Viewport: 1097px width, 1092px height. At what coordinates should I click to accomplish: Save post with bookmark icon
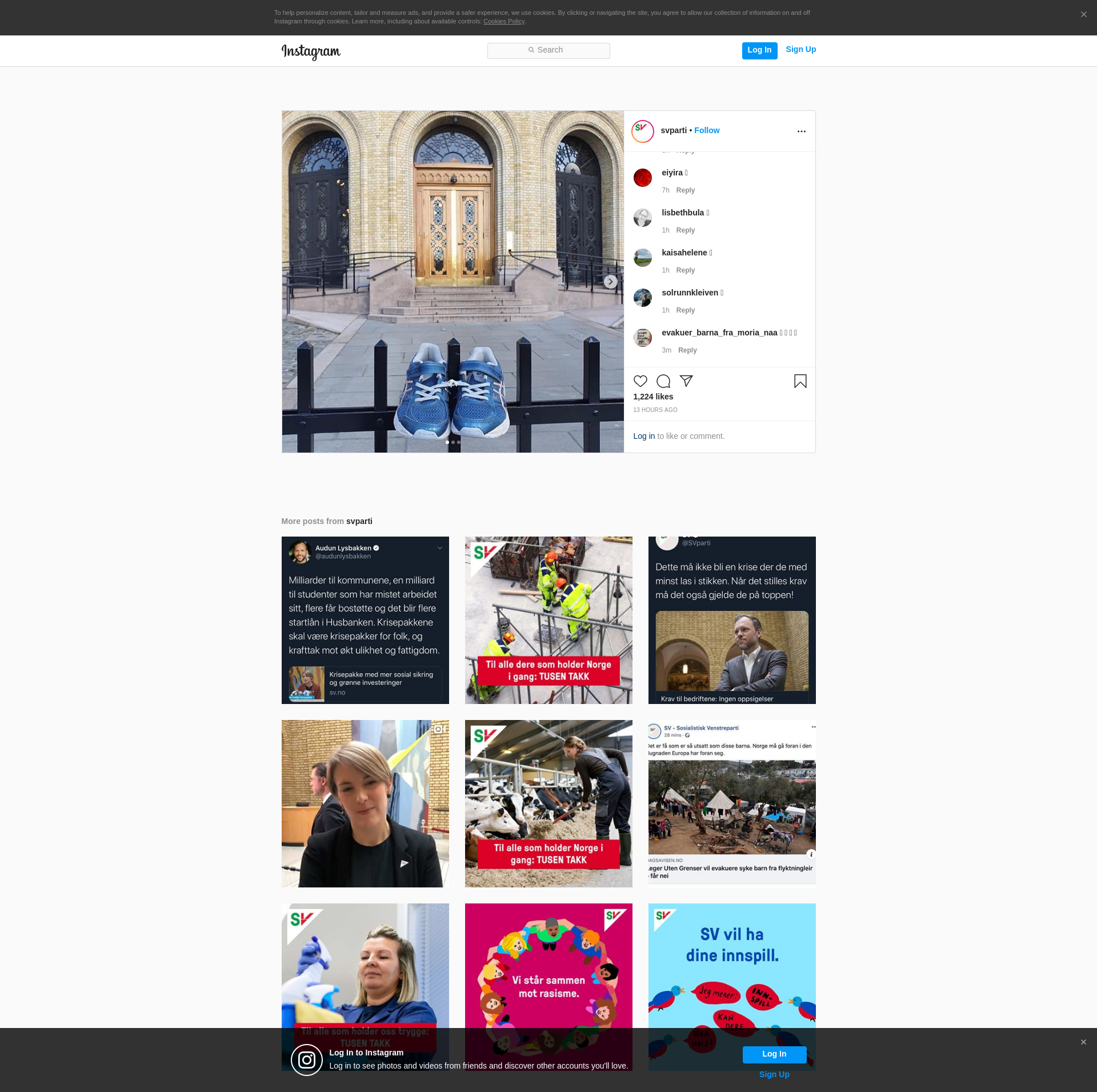tap(800, 381)
